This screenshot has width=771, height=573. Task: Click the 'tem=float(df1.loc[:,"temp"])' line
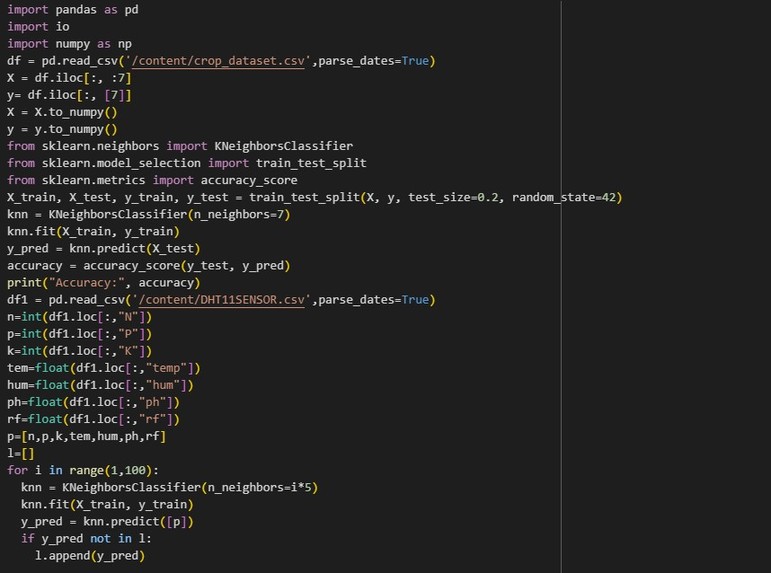[x=104, y=368]
